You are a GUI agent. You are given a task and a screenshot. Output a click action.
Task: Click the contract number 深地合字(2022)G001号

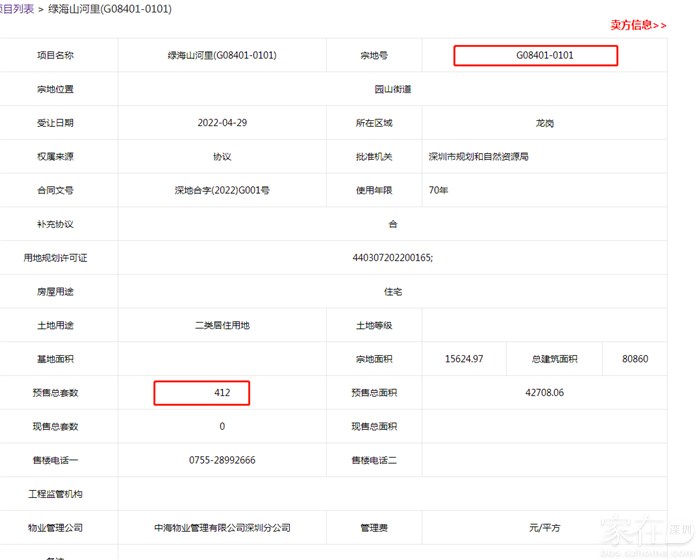tap(222, 190)
